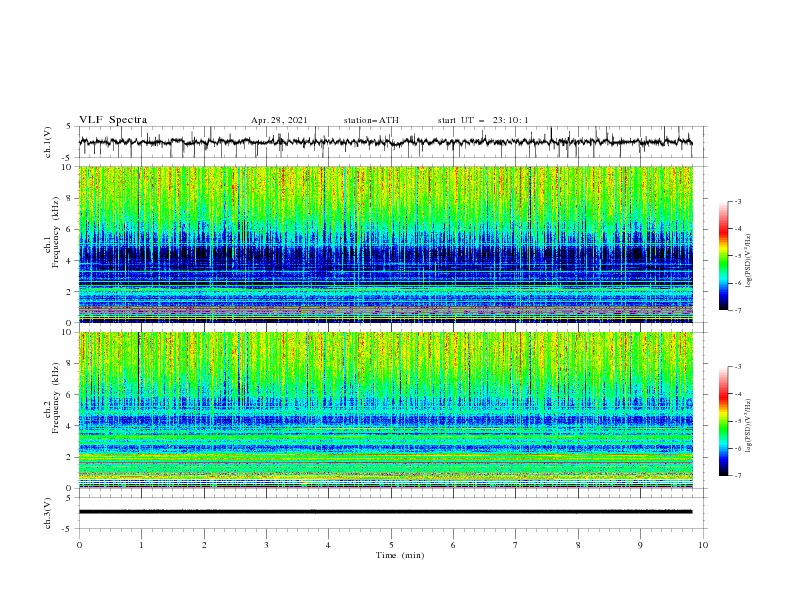Screen dimensions: 792x612
Task: Click the "5" tick on ch.3(V) axis
Action: [x=70, y=498]
